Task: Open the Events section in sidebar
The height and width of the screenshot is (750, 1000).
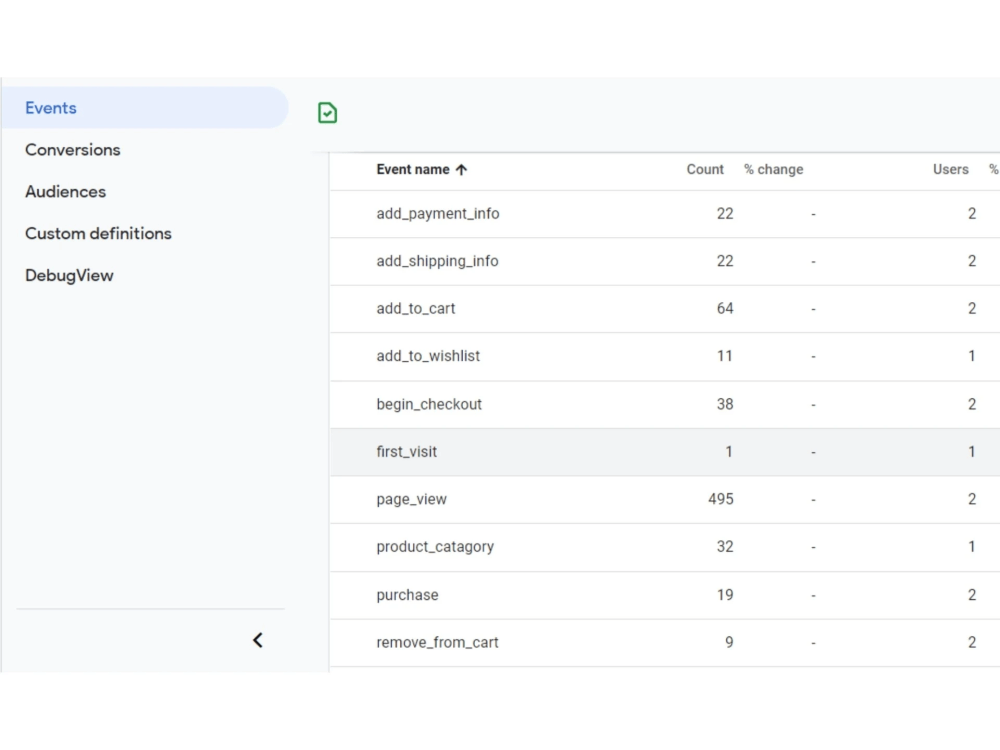Action: pos(145,108)
